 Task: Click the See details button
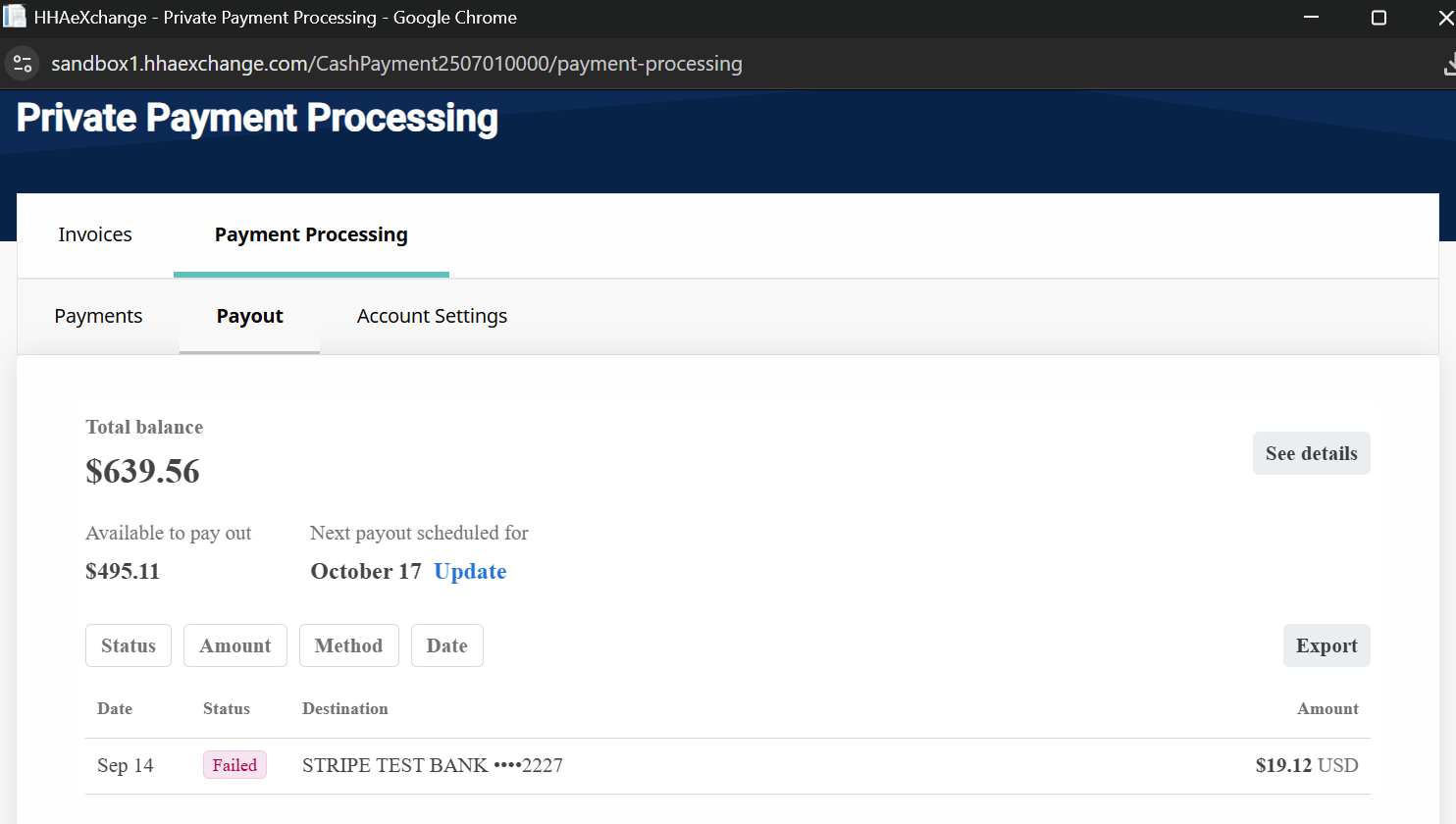[x=1311, y=453]
